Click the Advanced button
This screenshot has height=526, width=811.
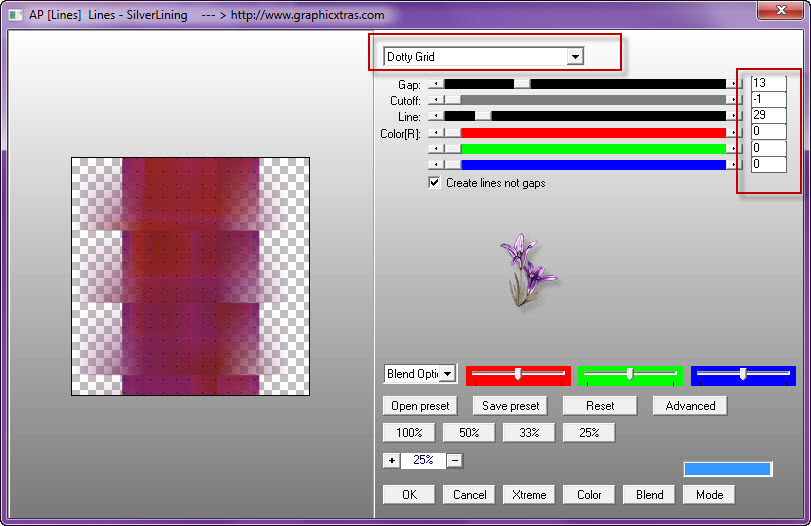689,406
